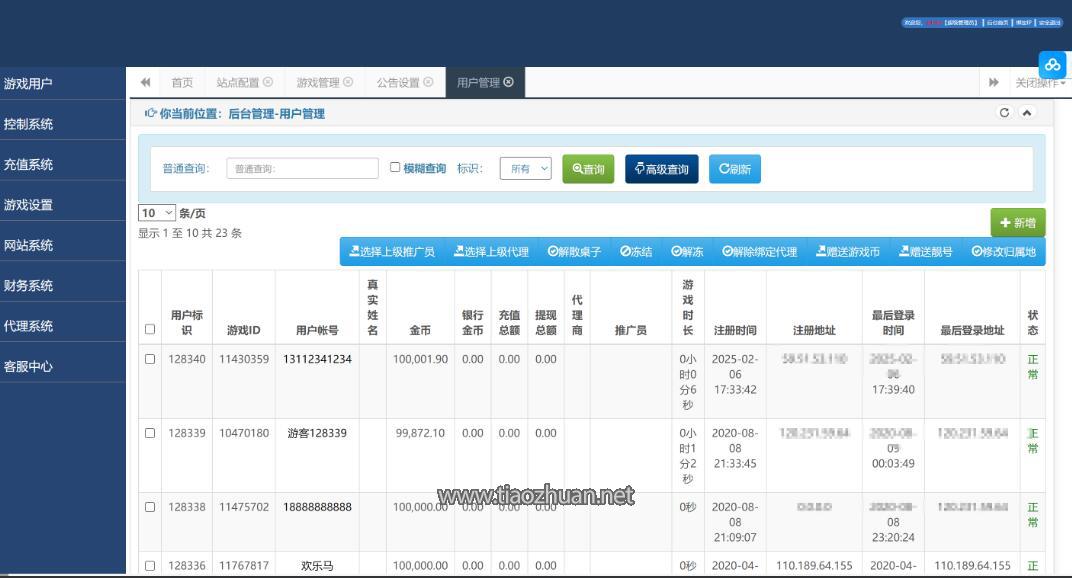Viewport: 1072px width, 578px height.
Task: Check the row checkbox for user 128336
Action: coord(150,566)
